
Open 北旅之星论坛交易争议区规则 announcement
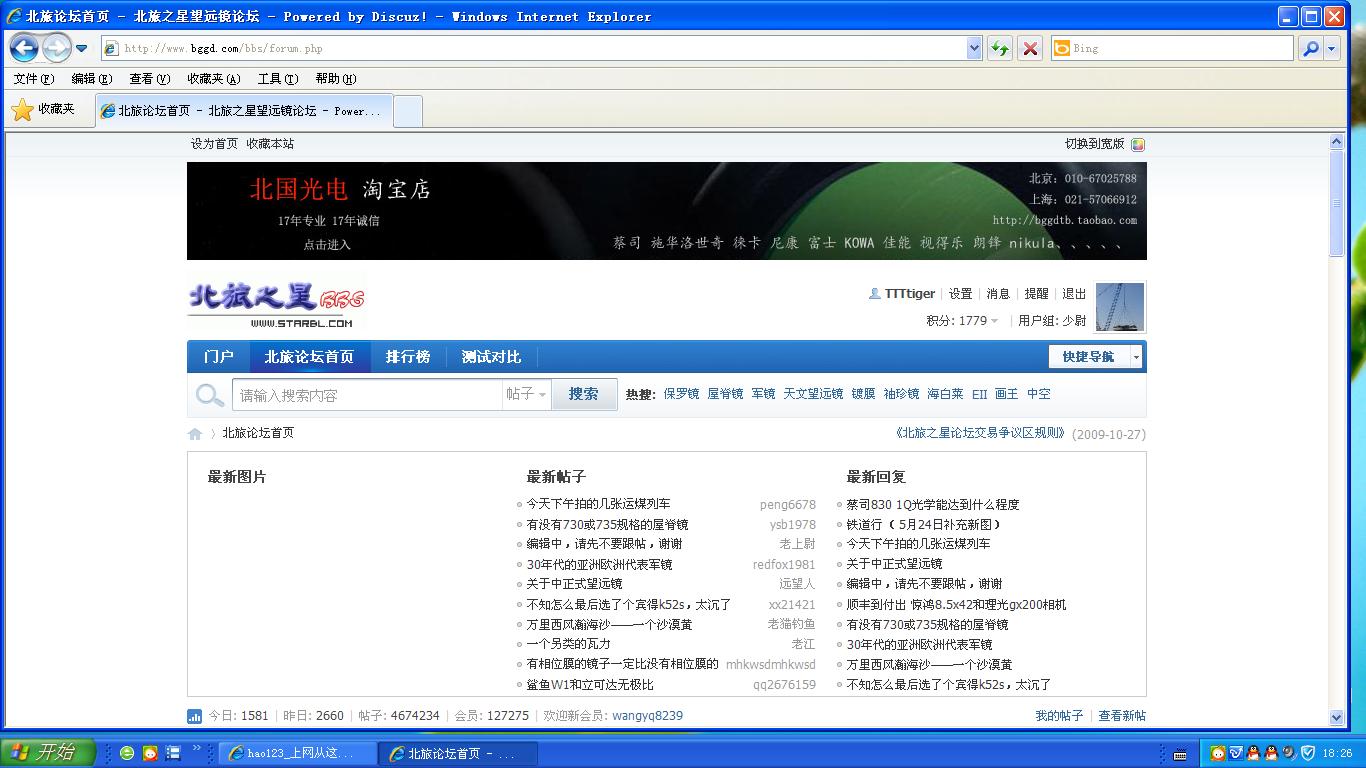click(x=981, y=433)
